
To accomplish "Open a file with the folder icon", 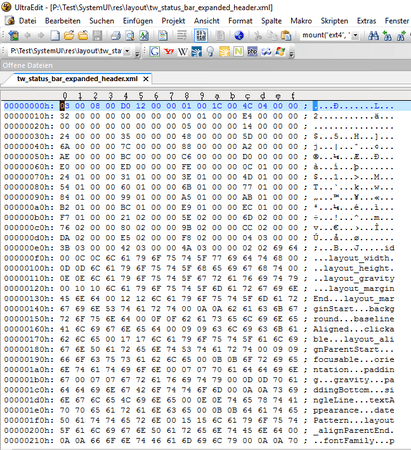I will pos(69,35).
